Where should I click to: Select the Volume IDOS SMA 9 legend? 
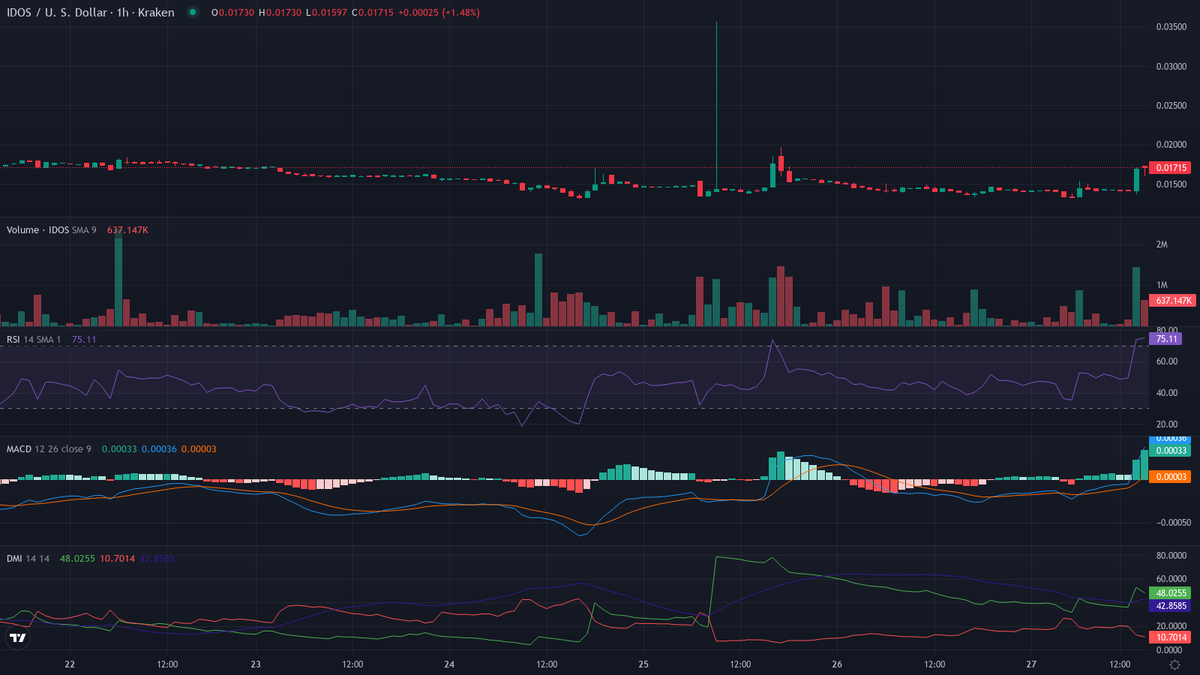tap(53, 230)
